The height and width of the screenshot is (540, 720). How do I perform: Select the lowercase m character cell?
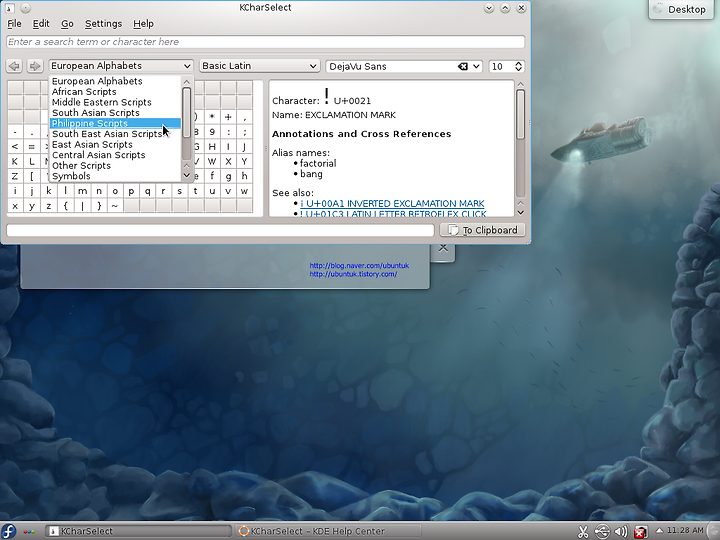coord(82,191)
